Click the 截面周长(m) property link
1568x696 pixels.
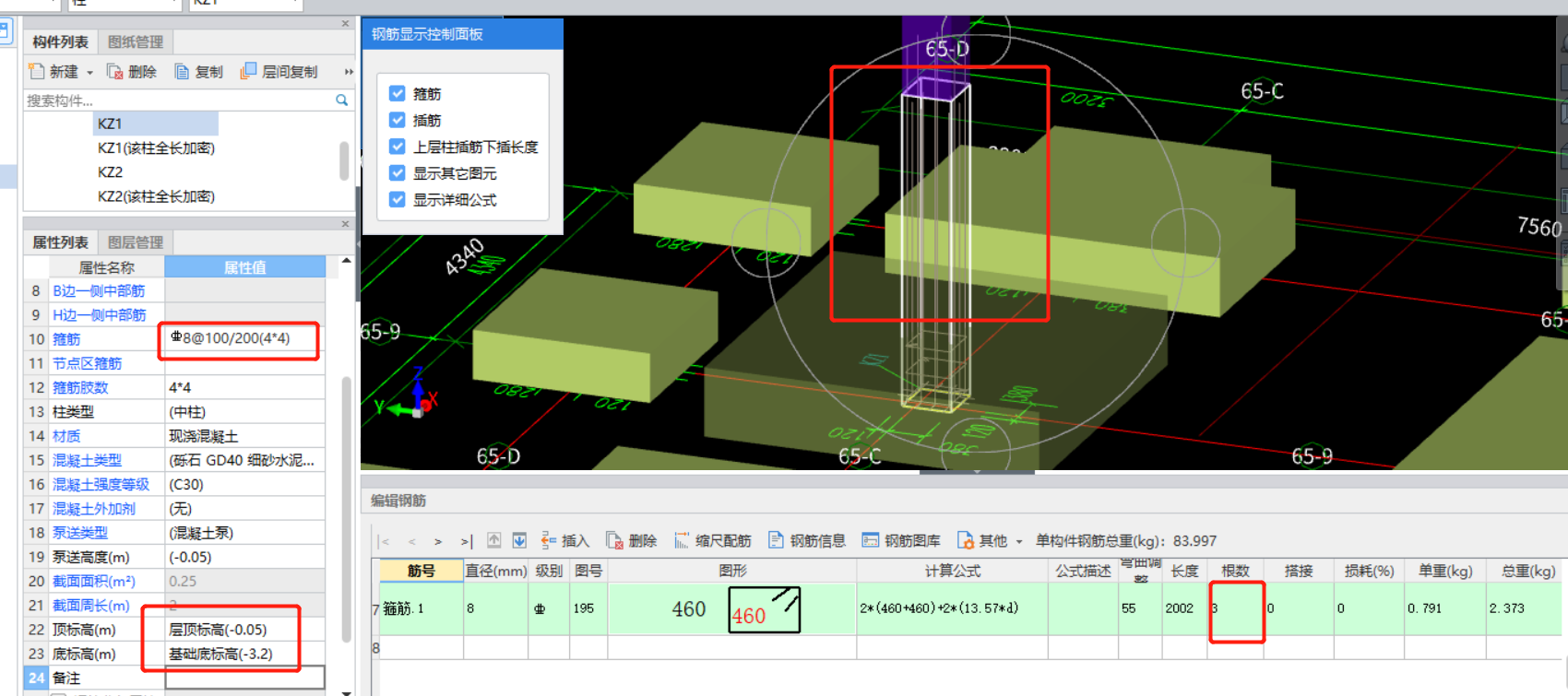(90, 606)
